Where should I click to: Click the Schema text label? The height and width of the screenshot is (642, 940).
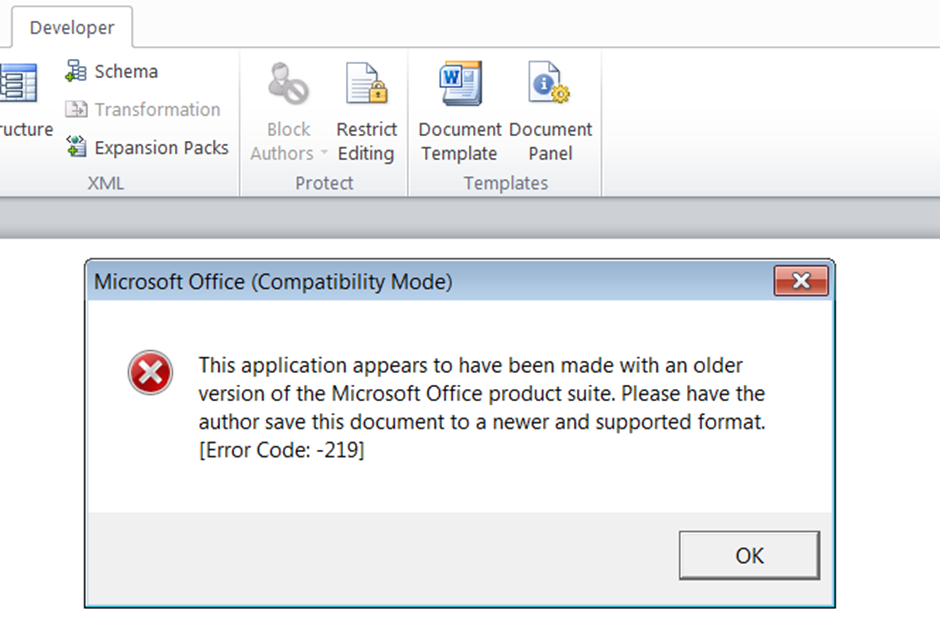tap(126, 71)
